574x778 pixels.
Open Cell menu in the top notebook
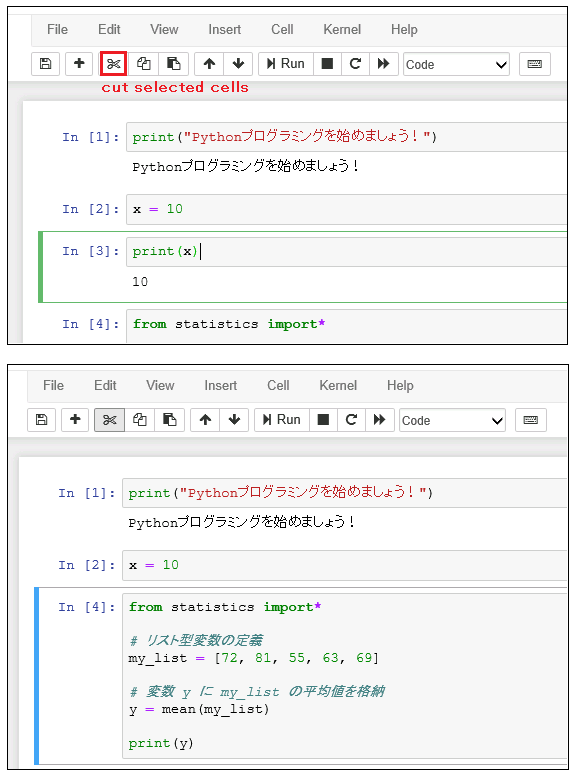click(282, 30)
